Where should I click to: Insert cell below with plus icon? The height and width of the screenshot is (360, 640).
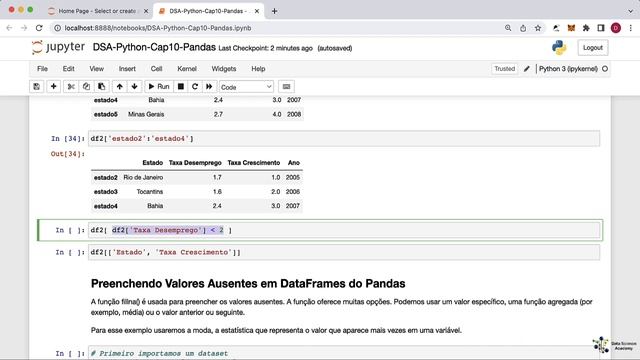pyautogui.click(x=53, y=87)
